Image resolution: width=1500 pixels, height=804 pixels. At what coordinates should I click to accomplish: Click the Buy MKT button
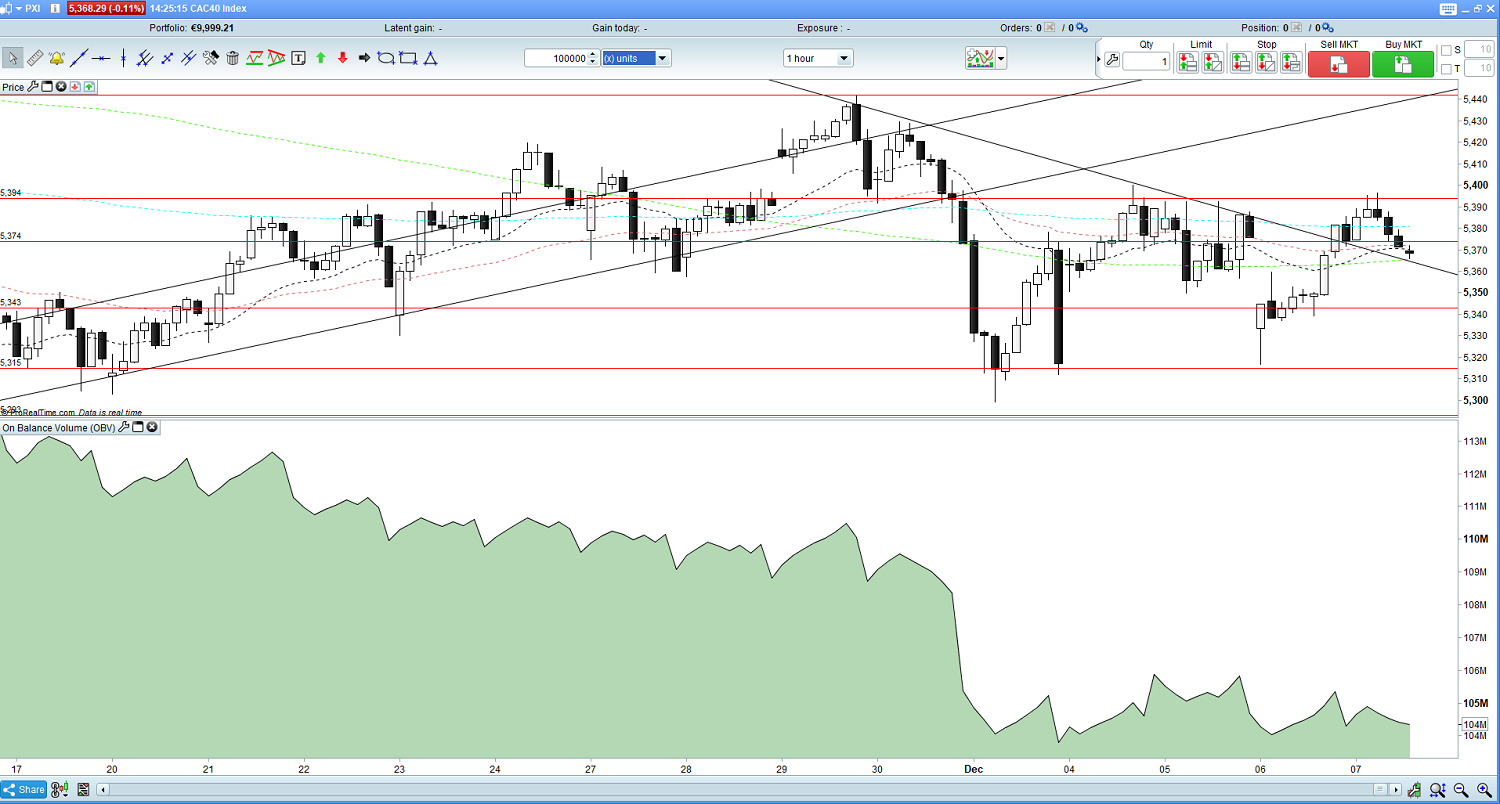[x=1402, y=64]
